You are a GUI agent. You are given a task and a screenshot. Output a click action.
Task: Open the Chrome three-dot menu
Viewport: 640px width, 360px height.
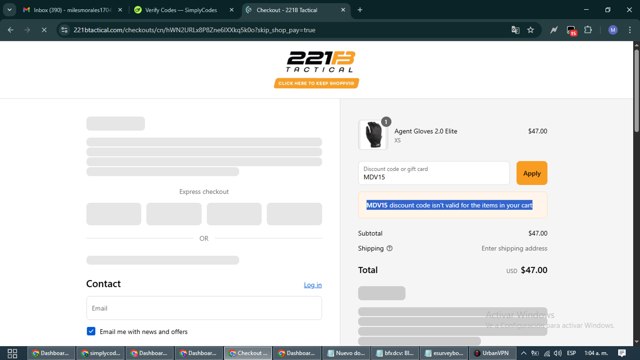point(630,30)
